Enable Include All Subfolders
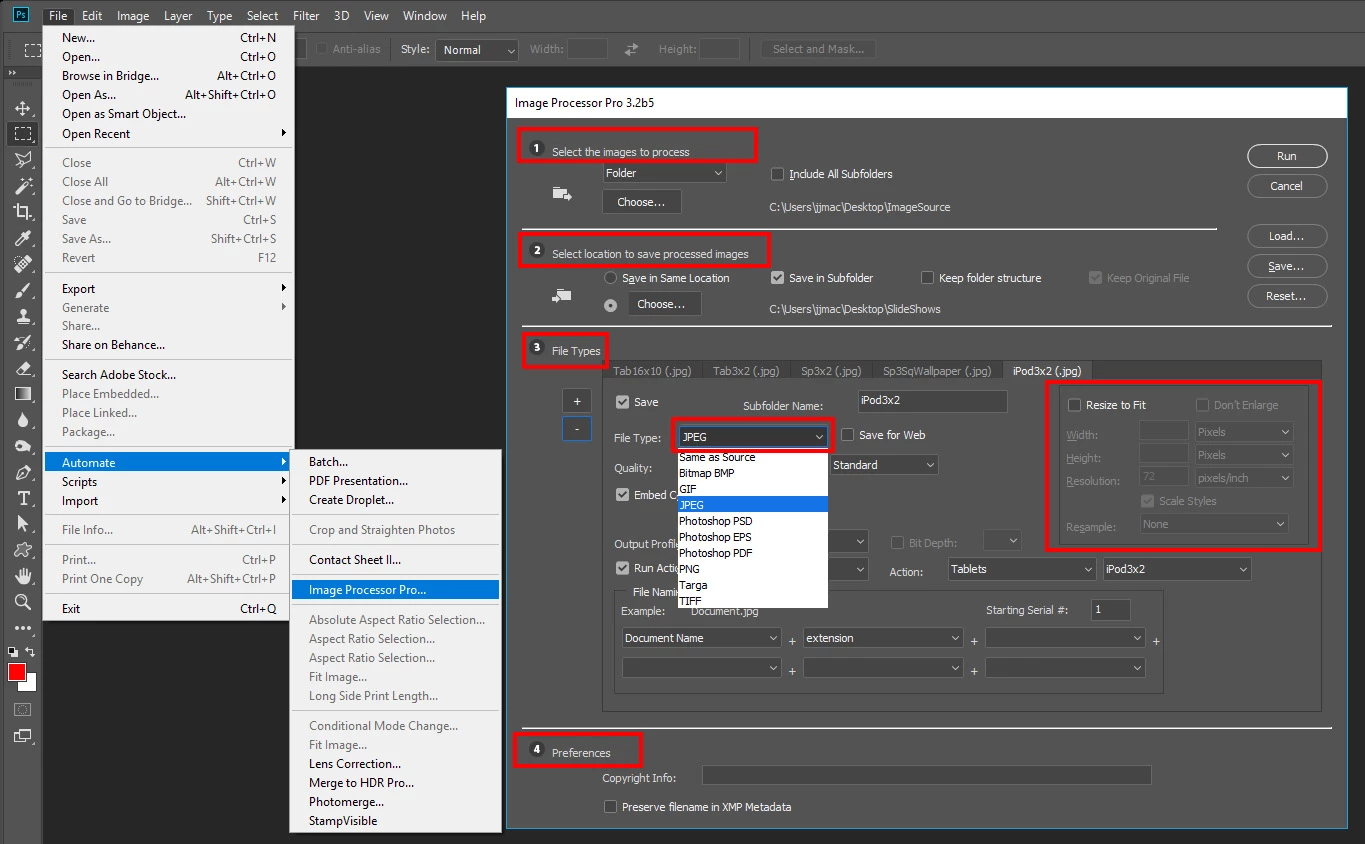This screenshot has height=844, width=1365. click(777, 174)
